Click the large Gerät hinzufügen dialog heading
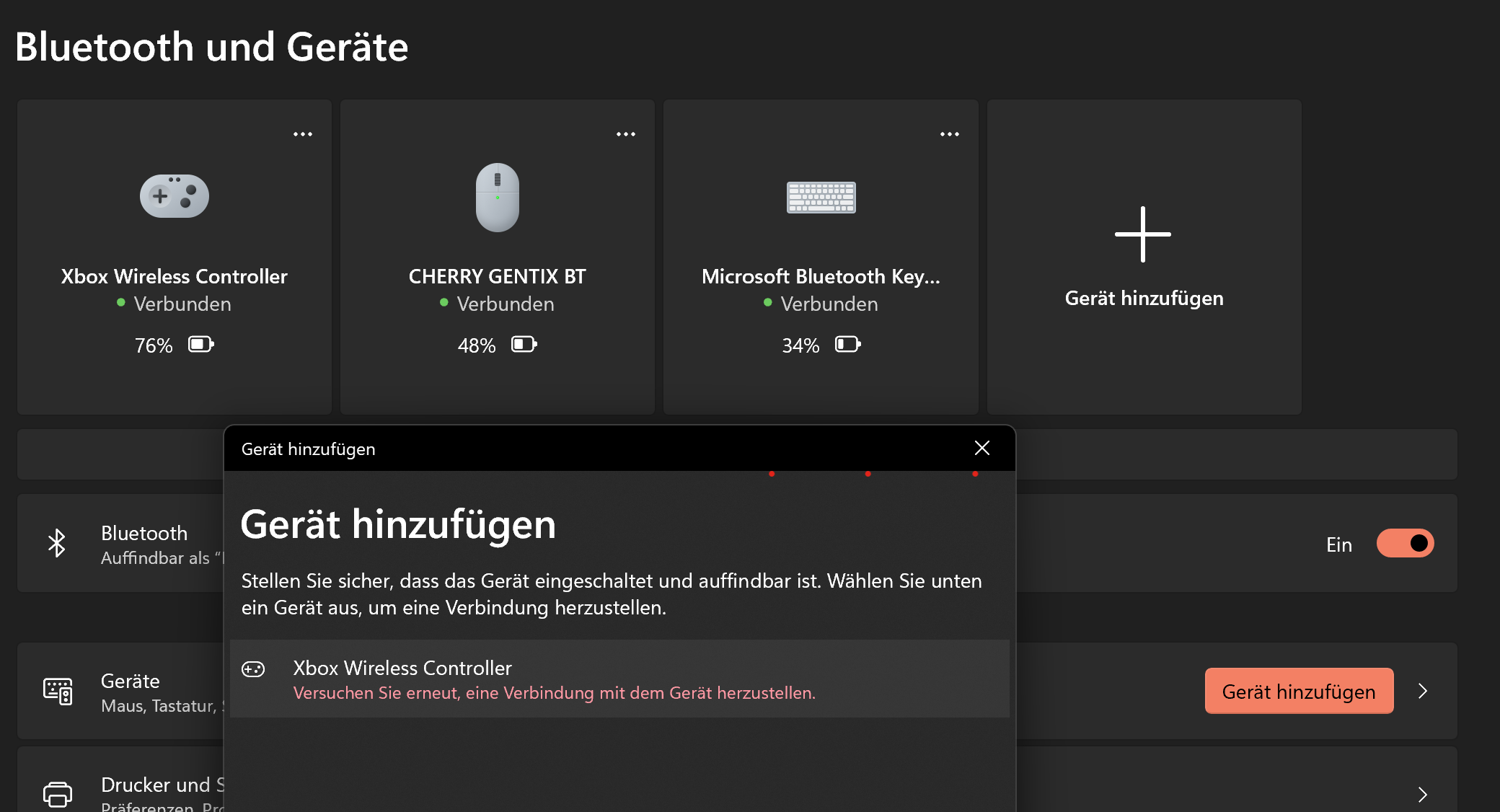The width and height of the screenshot is (1500, 812). (398, 524)
